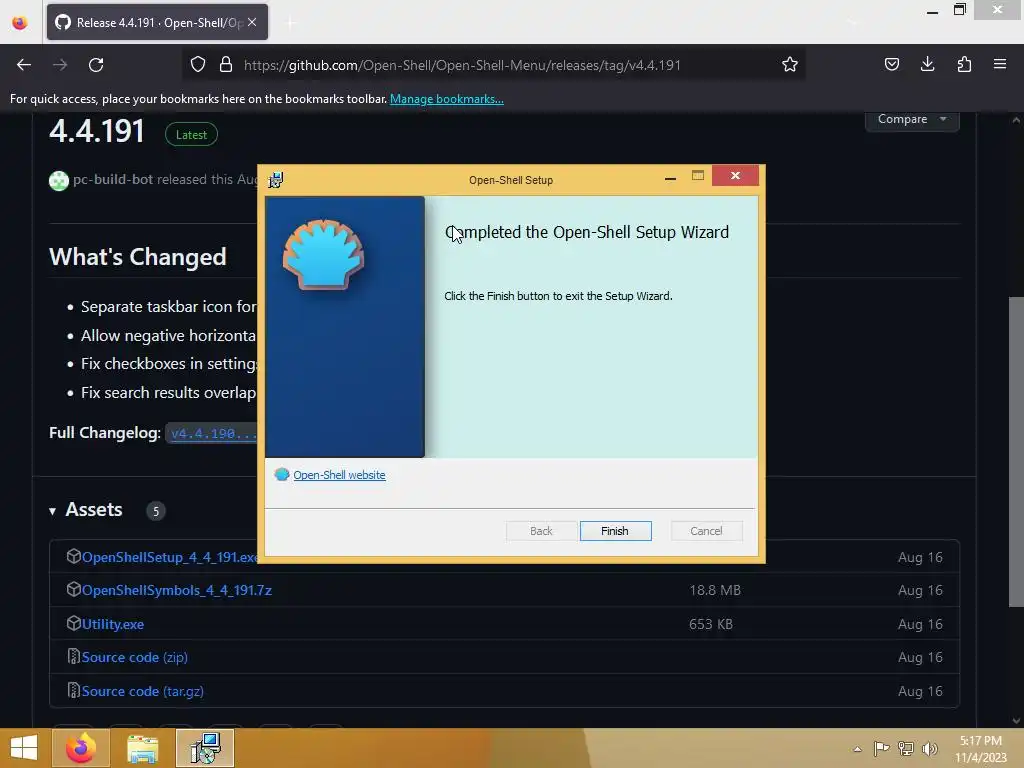This screenshot has width=1024, height=768.
Task: Download Source code (zip)
Action: (135, 657)
